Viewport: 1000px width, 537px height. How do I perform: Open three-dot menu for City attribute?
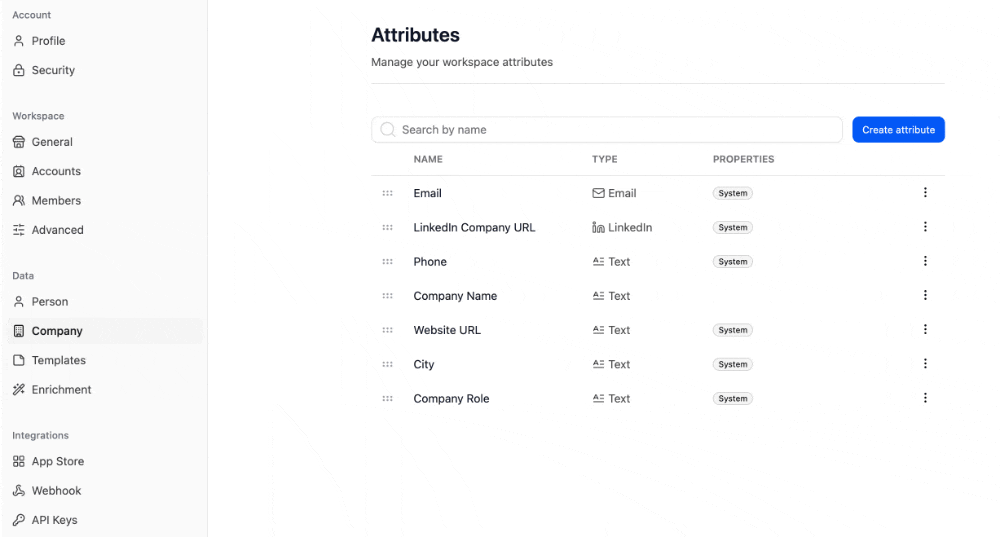click(x=925, y=364)
